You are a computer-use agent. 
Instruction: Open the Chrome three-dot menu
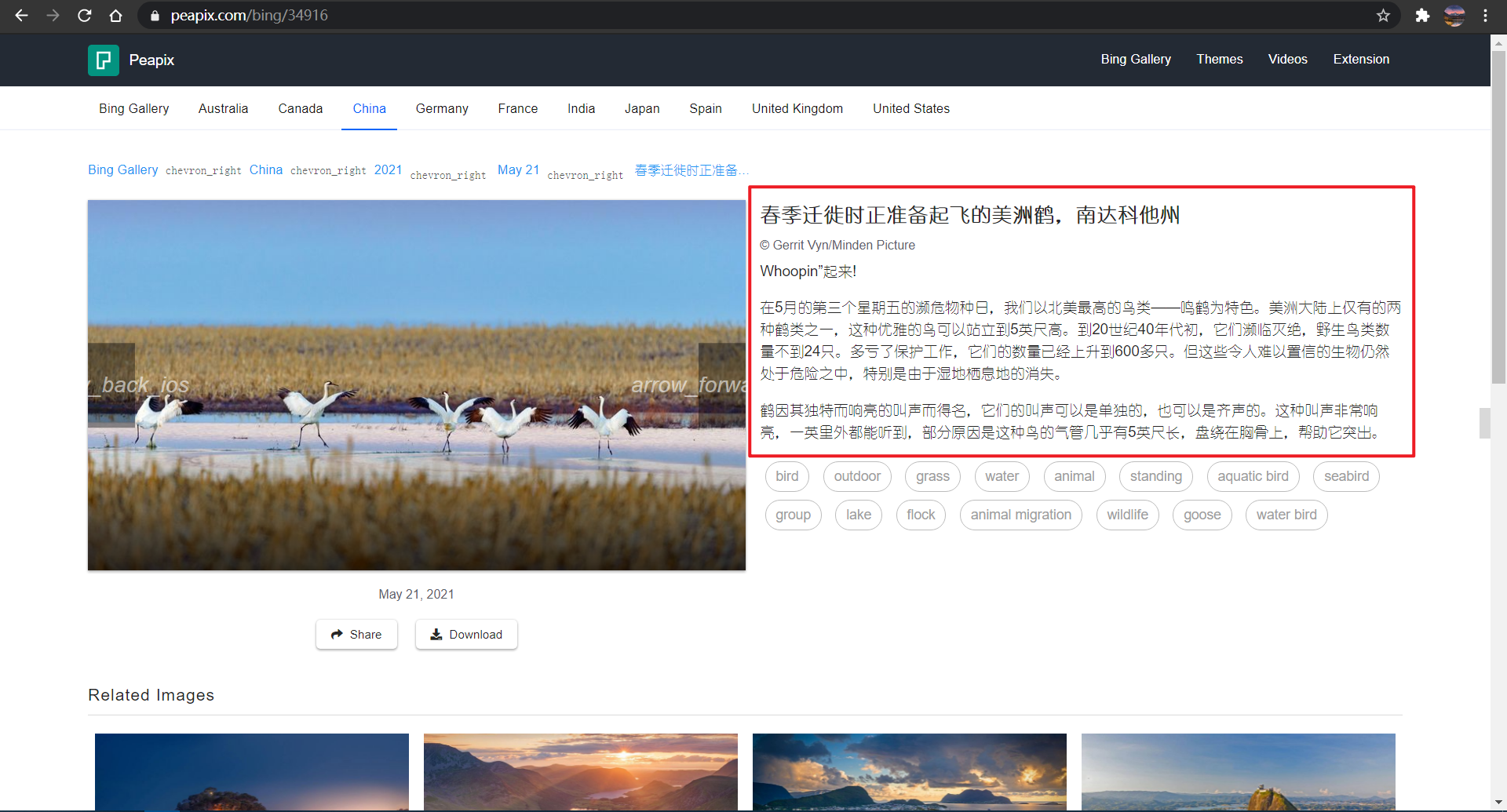point(1486,16)
